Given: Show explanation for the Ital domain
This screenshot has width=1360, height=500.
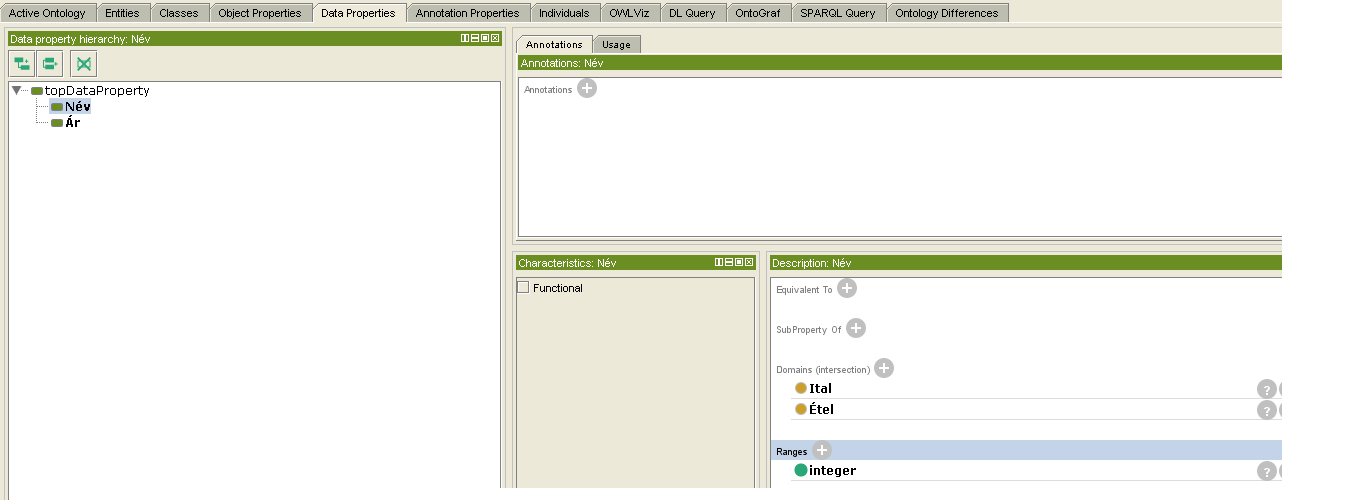Looking at the screenshot, I should pyautogui.click(x=1267, y=389).
